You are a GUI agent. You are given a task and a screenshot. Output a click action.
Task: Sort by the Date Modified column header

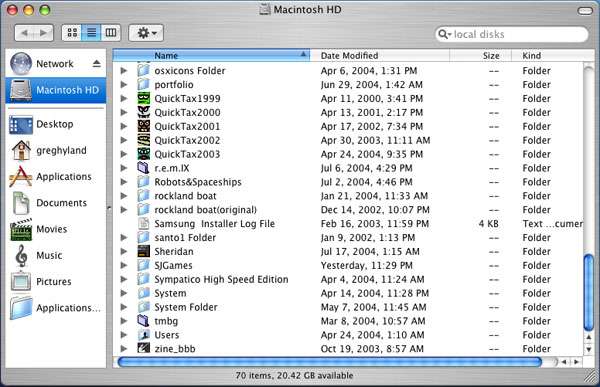click(x=380, y=56)
